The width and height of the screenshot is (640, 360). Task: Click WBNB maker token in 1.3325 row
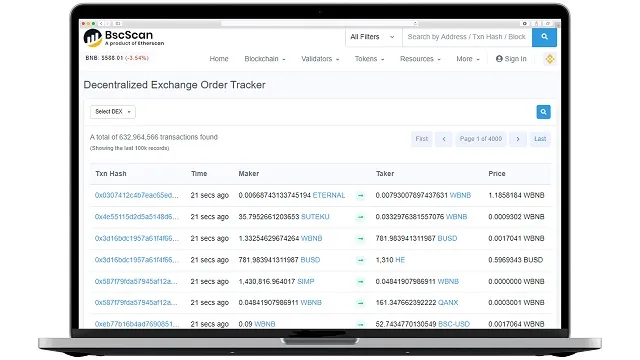coord(311,238)
